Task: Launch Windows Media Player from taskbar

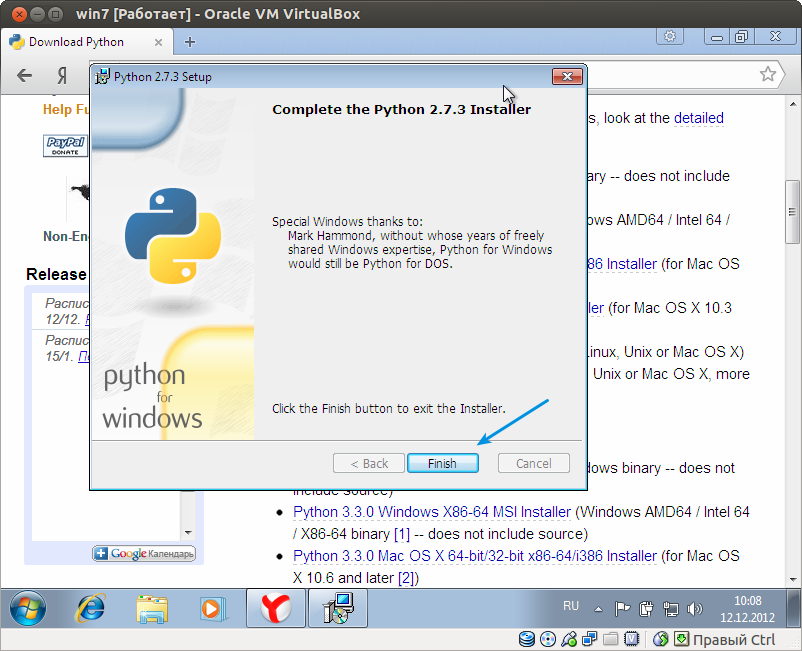Action: pyautogui.click(x=212, y=609)
